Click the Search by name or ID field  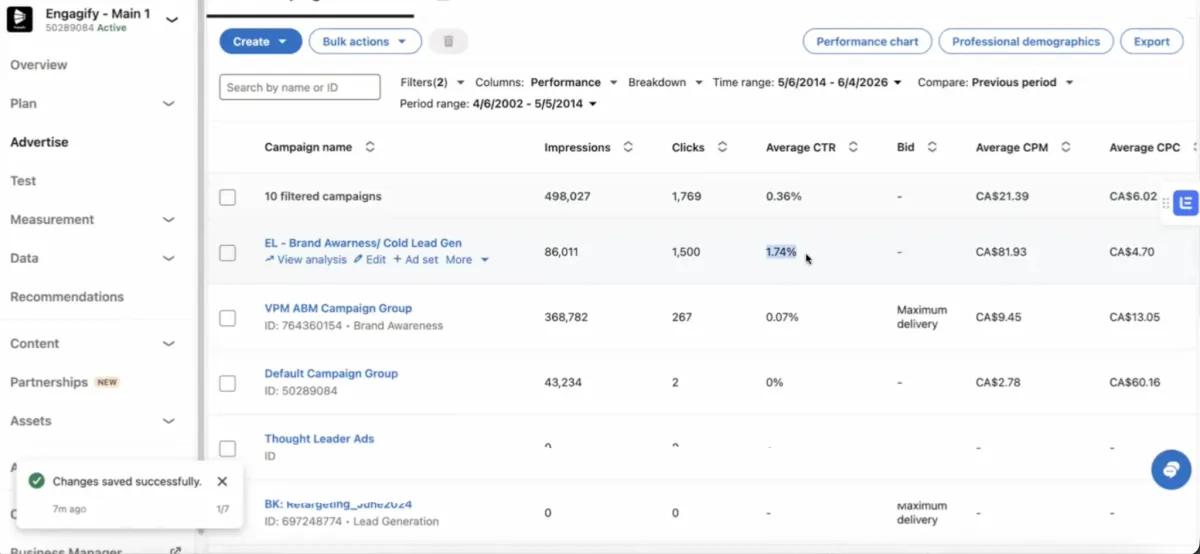[300, 87]
